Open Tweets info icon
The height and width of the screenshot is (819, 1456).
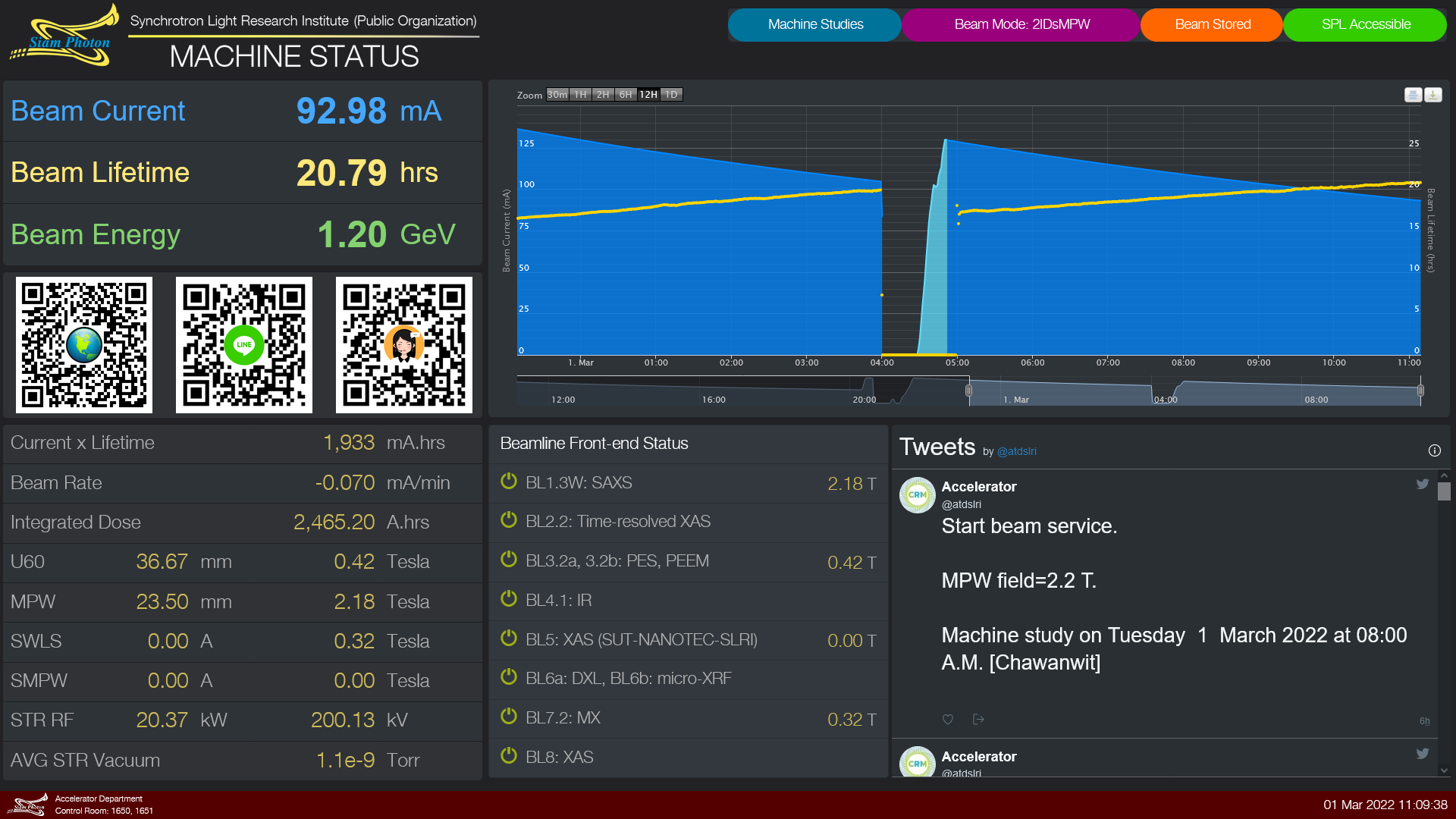(x=1434, y=450)
